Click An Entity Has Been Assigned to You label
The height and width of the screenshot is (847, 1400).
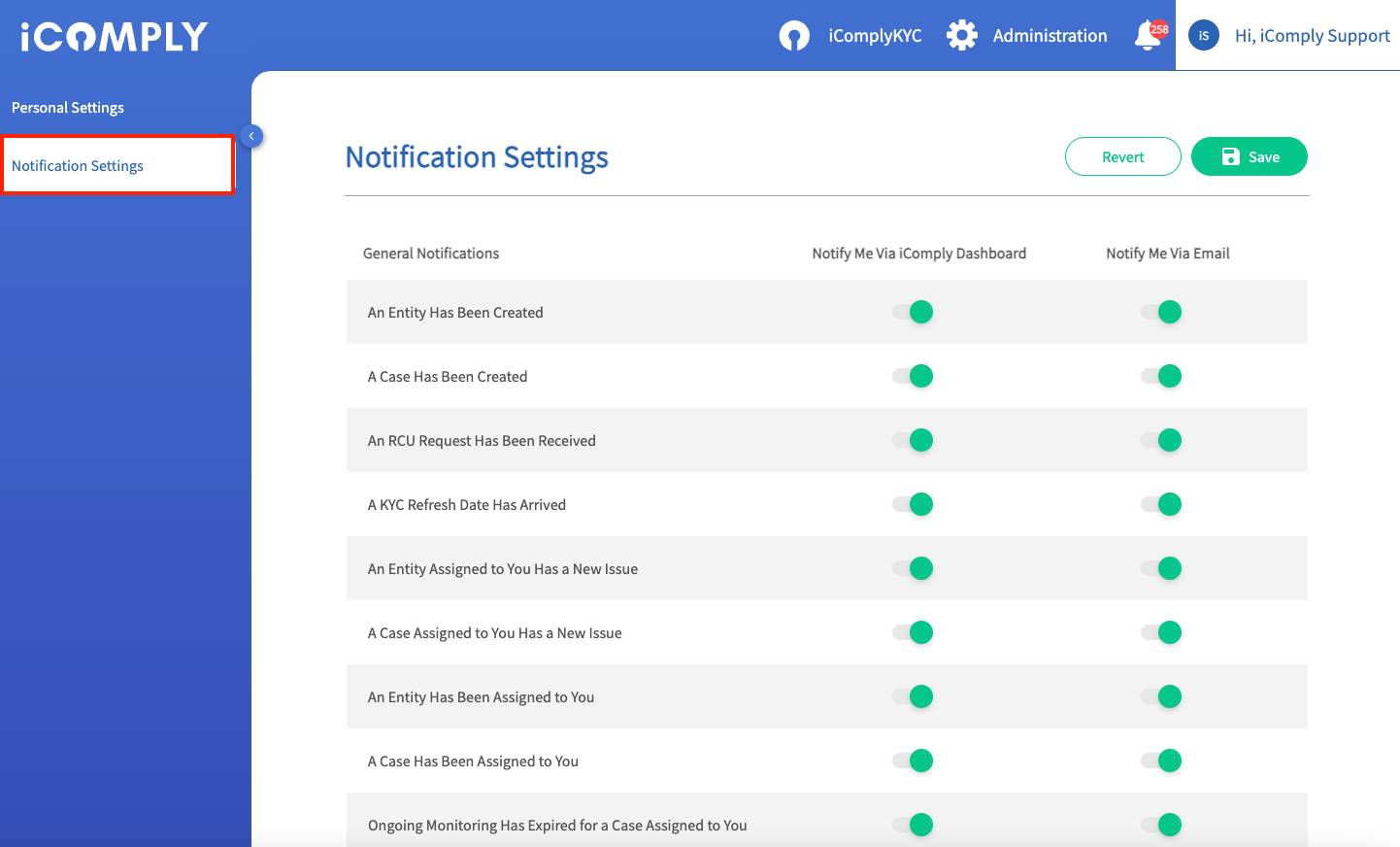pos(481,697)
